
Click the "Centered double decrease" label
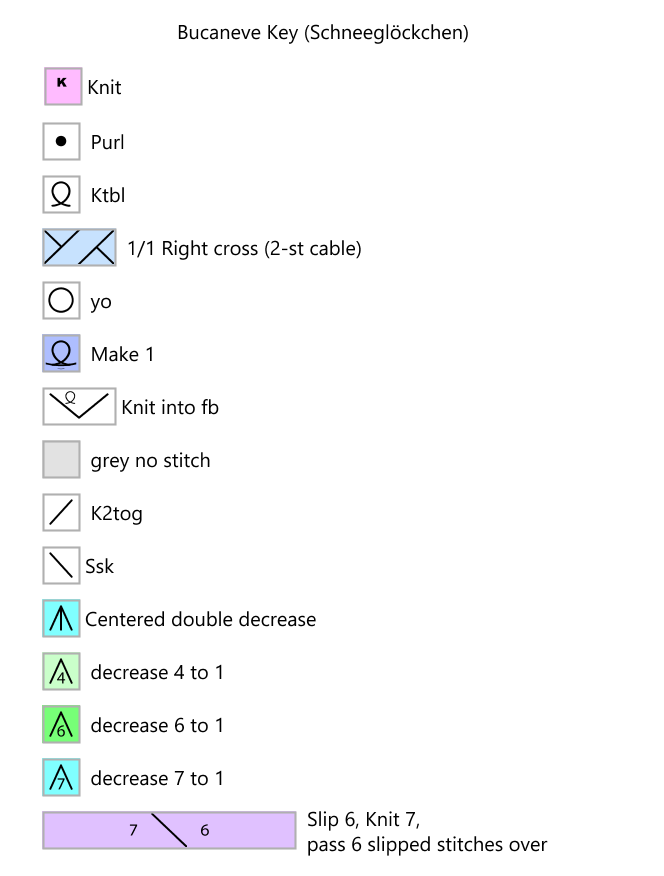[x=200, y=619]
